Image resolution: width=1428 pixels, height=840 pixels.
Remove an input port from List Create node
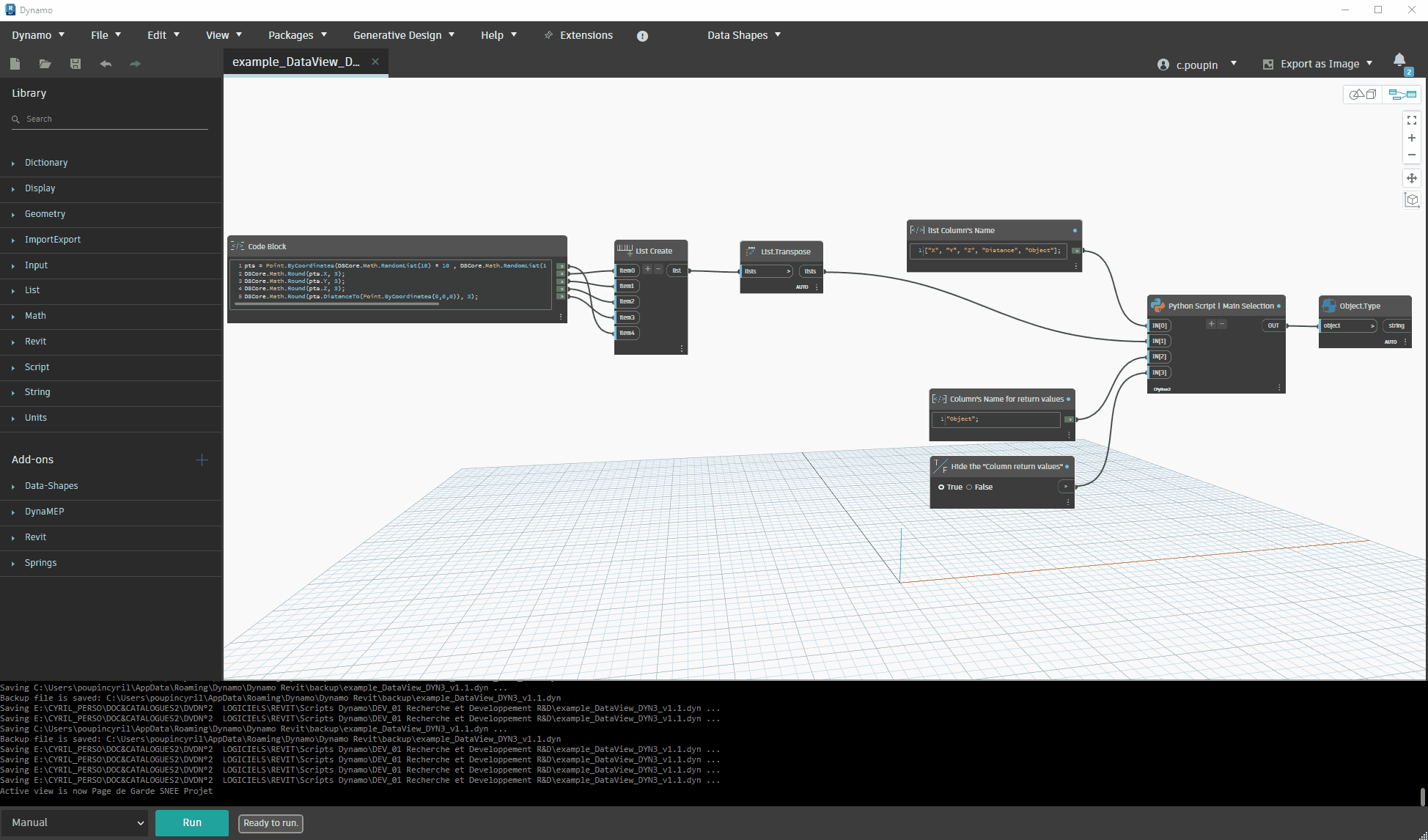point(658,270)
